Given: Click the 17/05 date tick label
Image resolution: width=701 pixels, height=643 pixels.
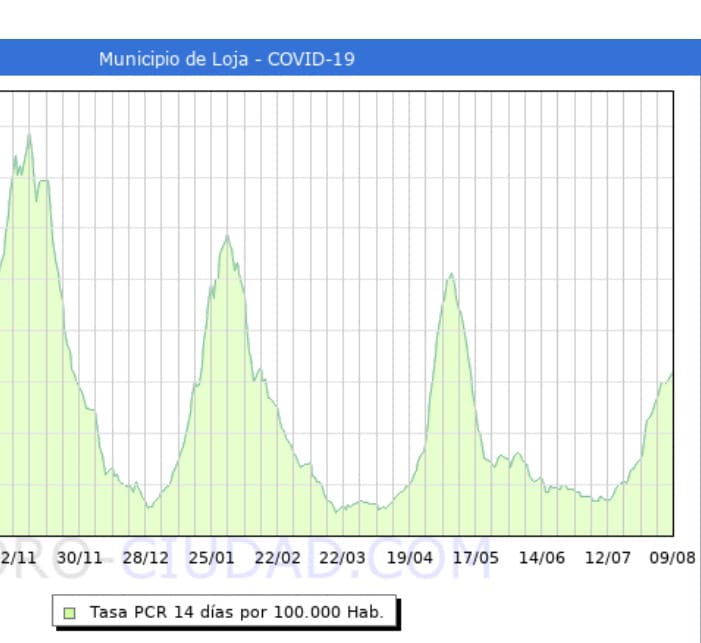Looking at the screenshot, I should click(x=475, y=557).
